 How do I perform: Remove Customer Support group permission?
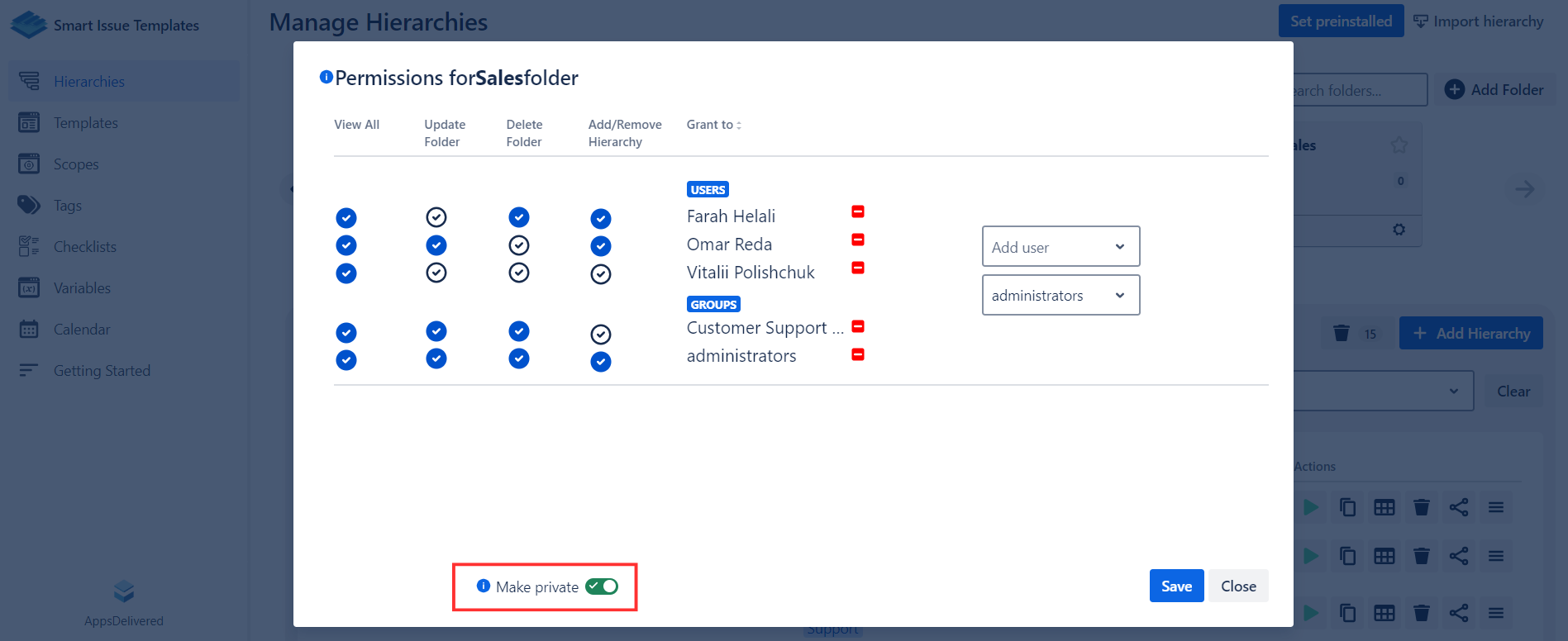858,327
